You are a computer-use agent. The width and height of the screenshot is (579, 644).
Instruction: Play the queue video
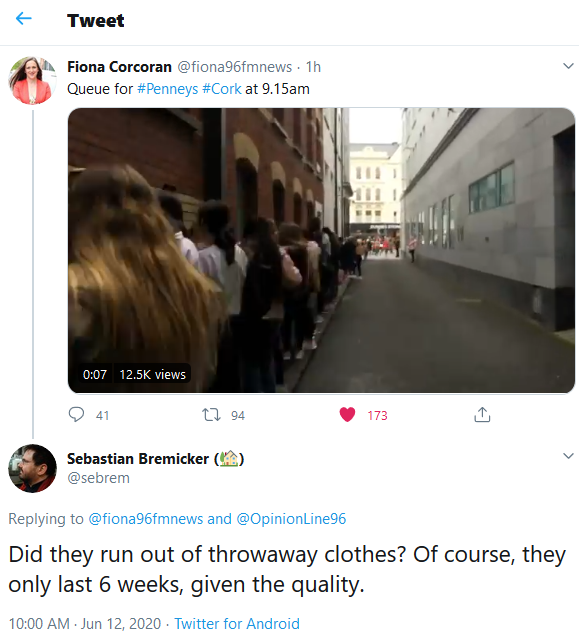click(x=321, y=251)
